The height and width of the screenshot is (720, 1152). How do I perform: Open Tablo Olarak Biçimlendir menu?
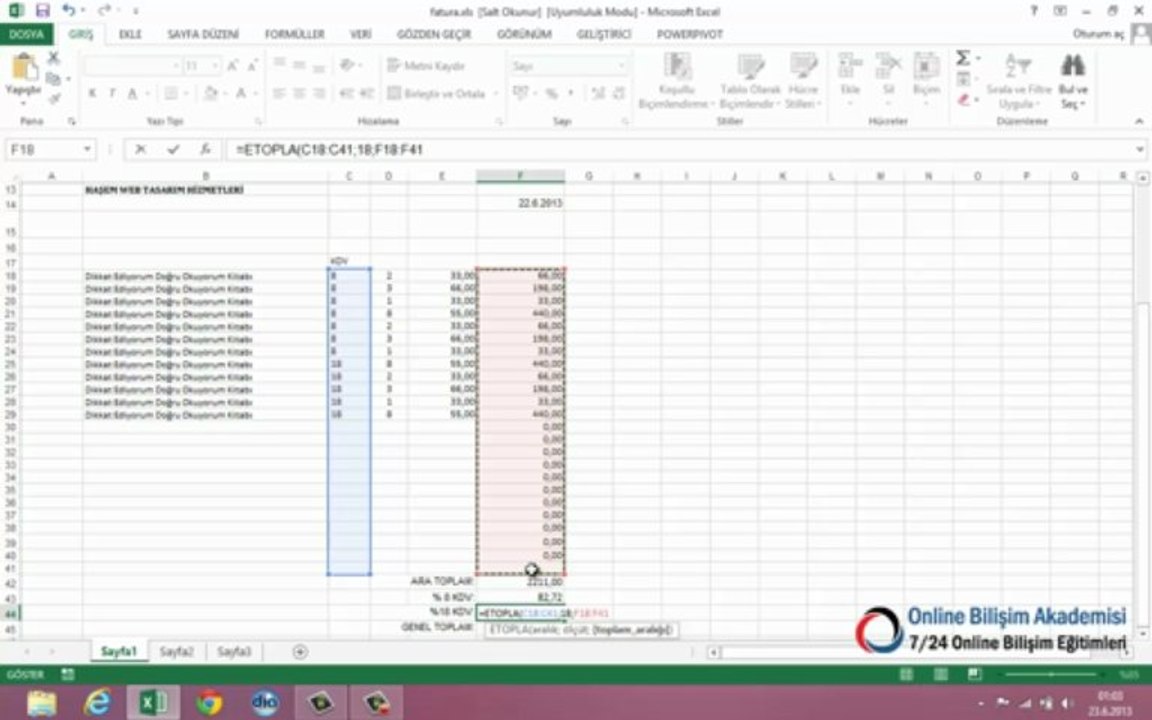point(750,81)
